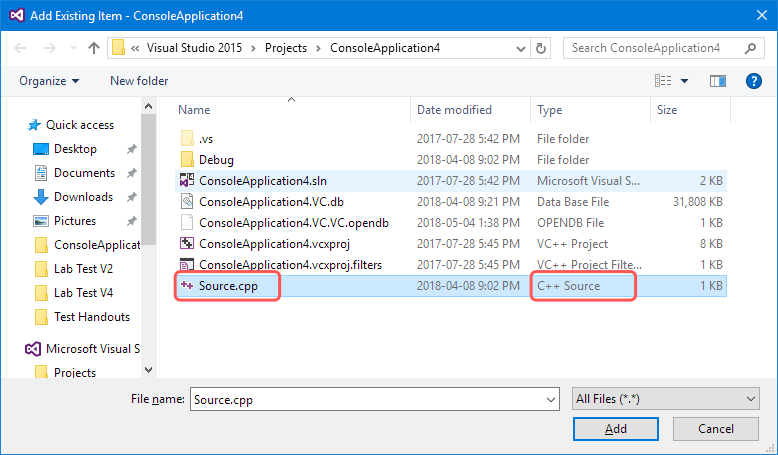Select the Debug folder

(x=216, y=160)
